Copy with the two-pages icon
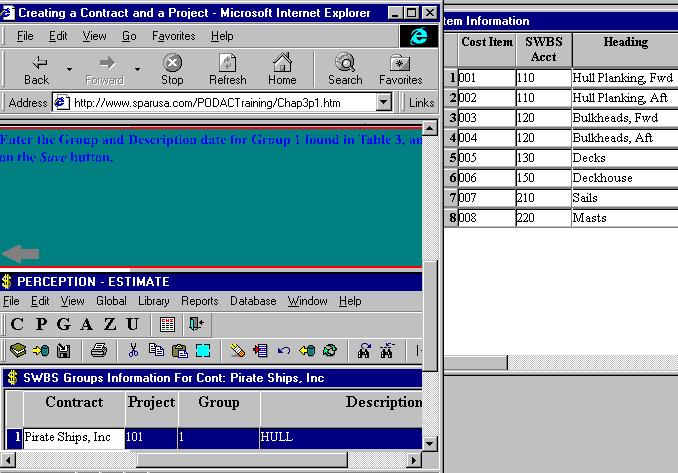Image resolution: width=678 pixels, height=473 pixels. tap(156, 351)
